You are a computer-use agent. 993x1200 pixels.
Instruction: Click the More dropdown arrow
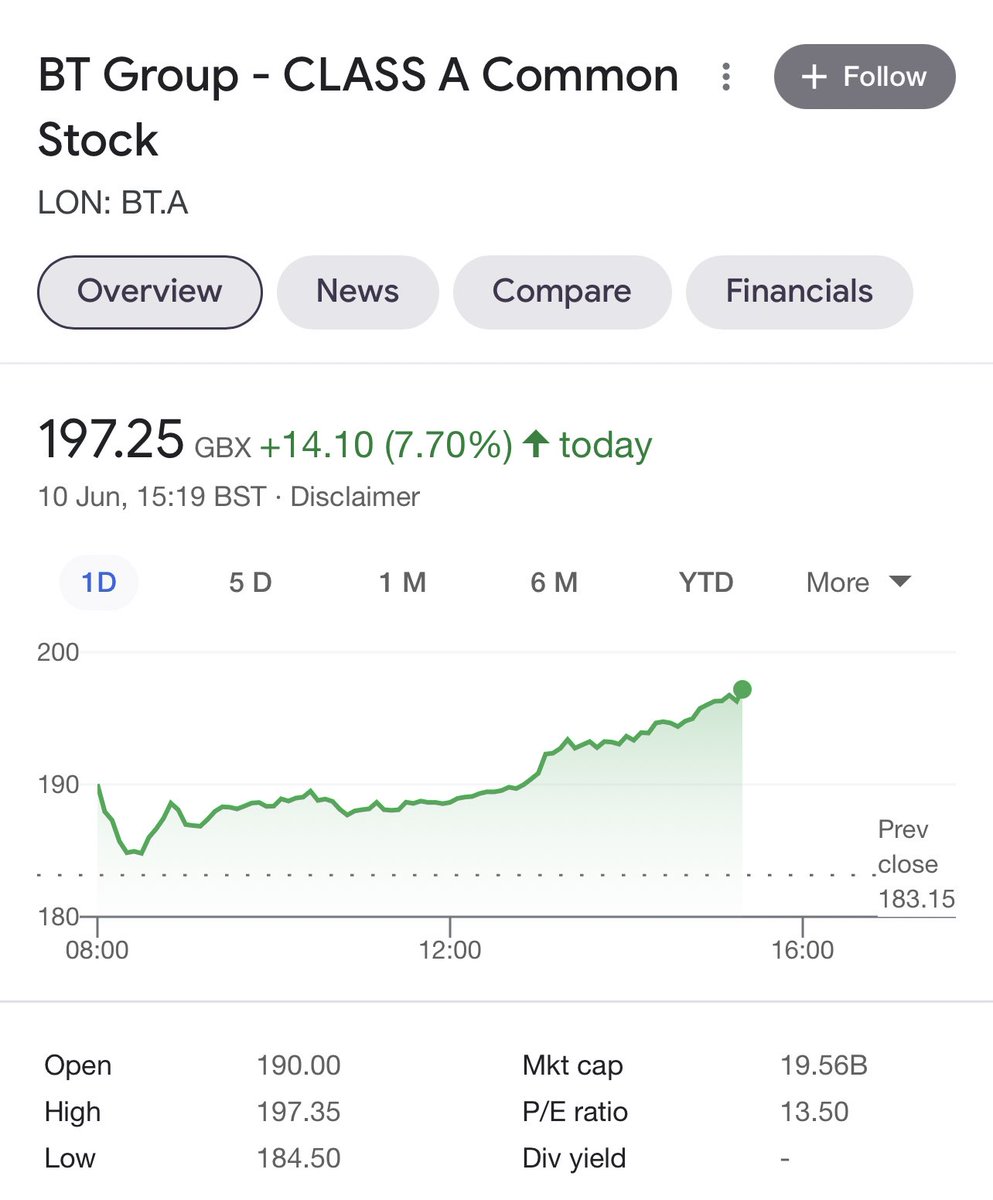point(900,582)
